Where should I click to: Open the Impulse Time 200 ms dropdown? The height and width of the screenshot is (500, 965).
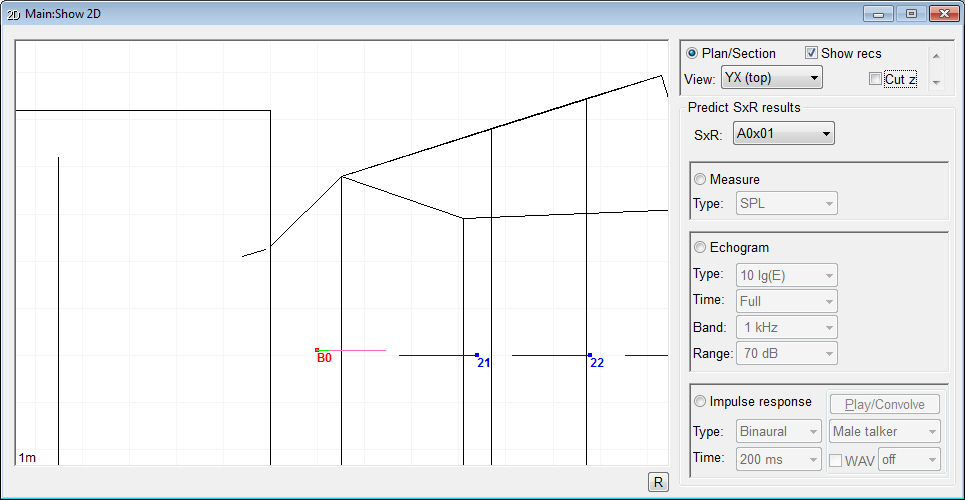tap(779, 459)
